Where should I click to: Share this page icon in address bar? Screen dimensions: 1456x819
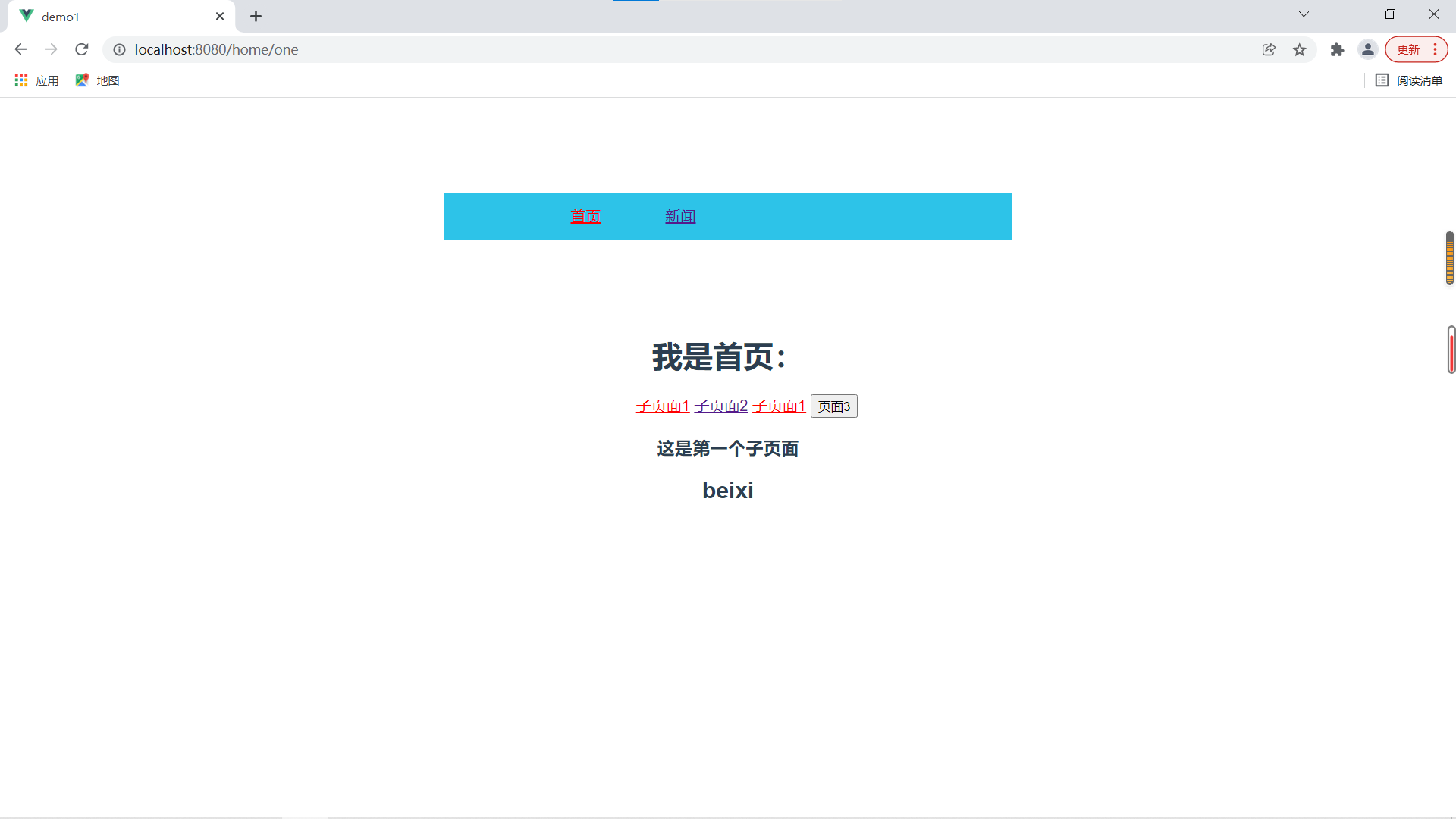click(1269, 49)
